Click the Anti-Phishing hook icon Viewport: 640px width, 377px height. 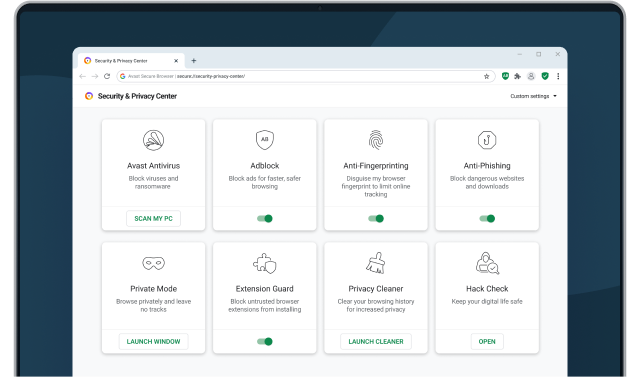[x=487, y=140]
